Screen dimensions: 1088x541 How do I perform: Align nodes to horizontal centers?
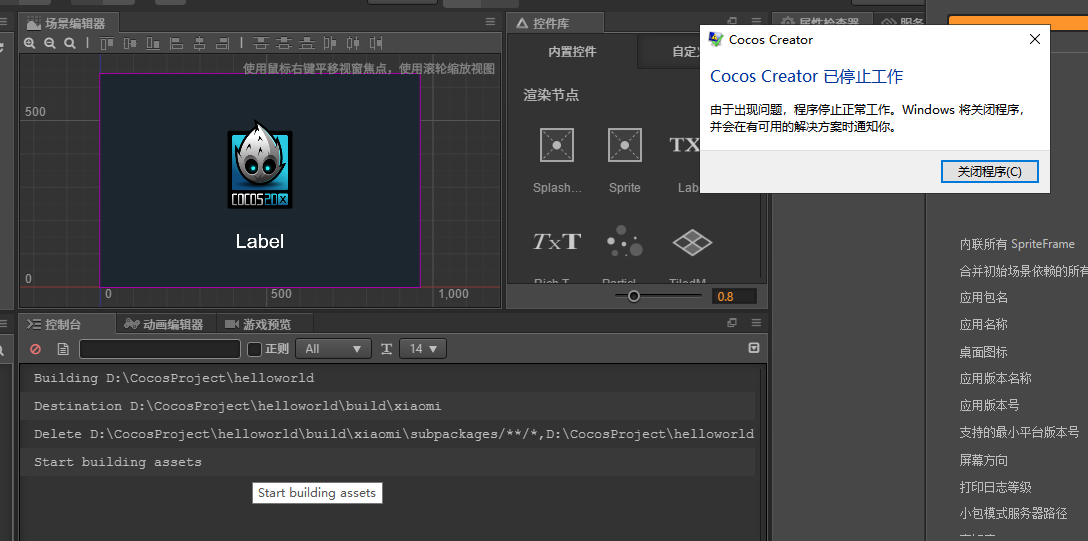point(200,43)
